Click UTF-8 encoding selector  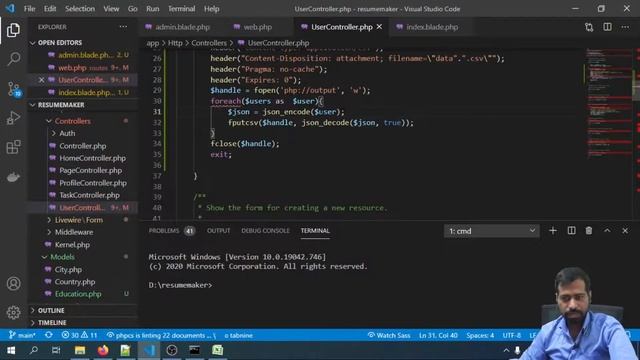(x=511, y=335)
